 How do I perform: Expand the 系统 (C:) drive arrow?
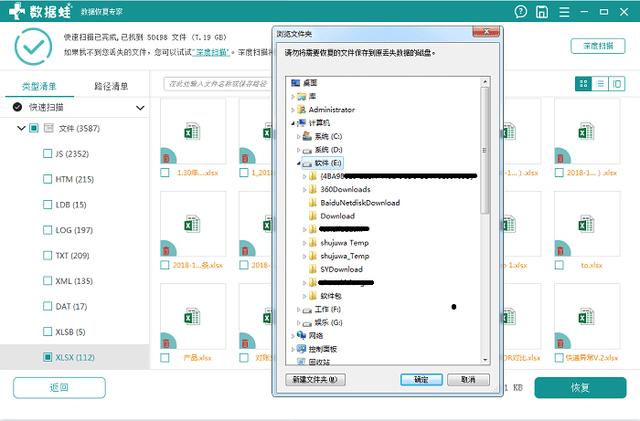point(298,136)
